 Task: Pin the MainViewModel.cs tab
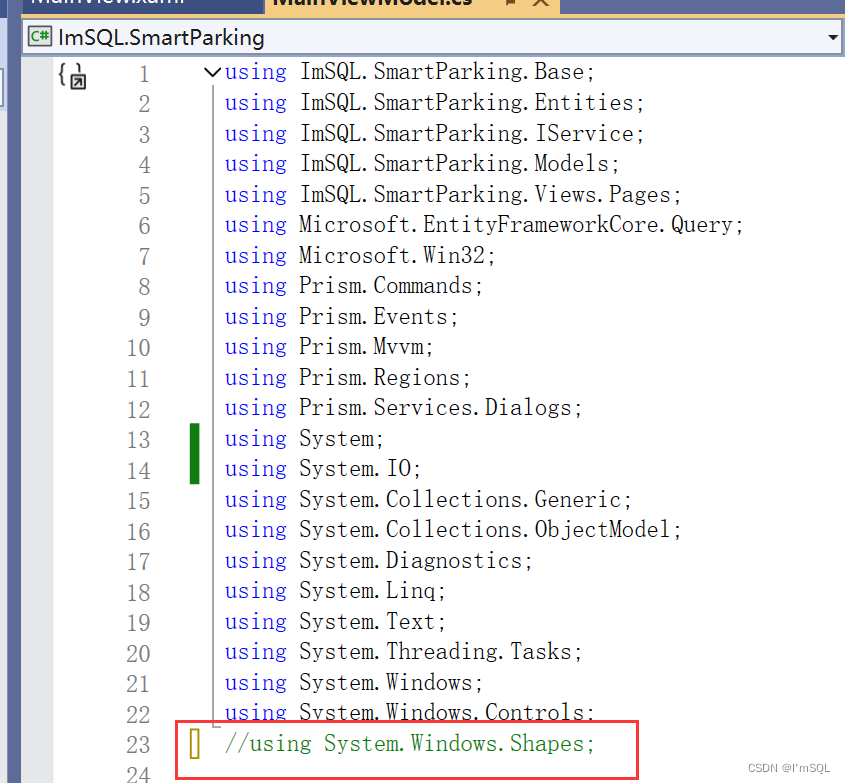point(511,4)
